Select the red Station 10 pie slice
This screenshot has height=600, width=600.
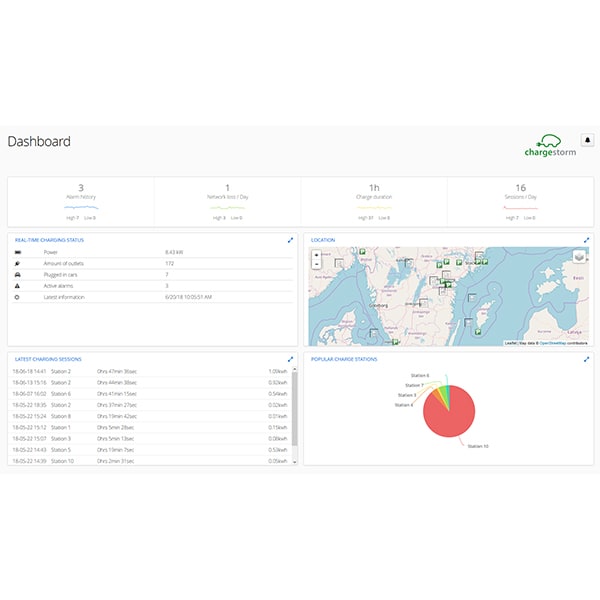450,415
